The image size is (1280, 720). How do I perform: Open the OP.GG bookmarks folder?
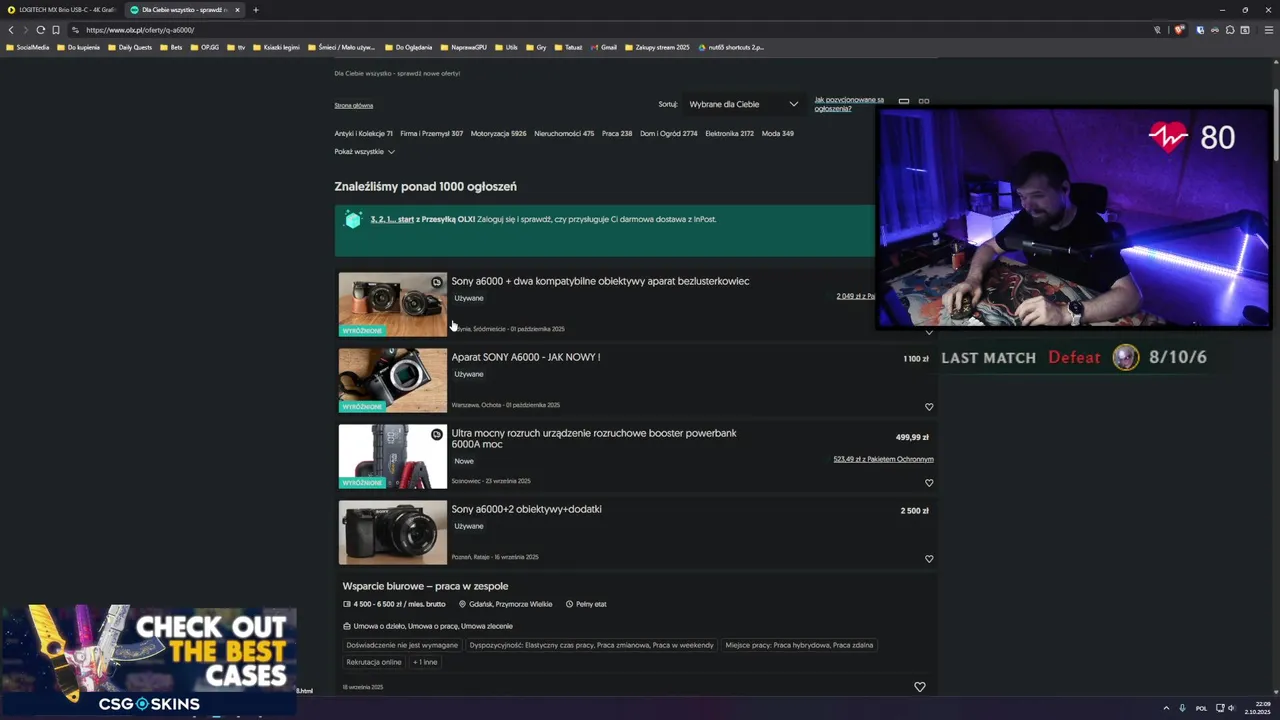[x=205, y=47]
